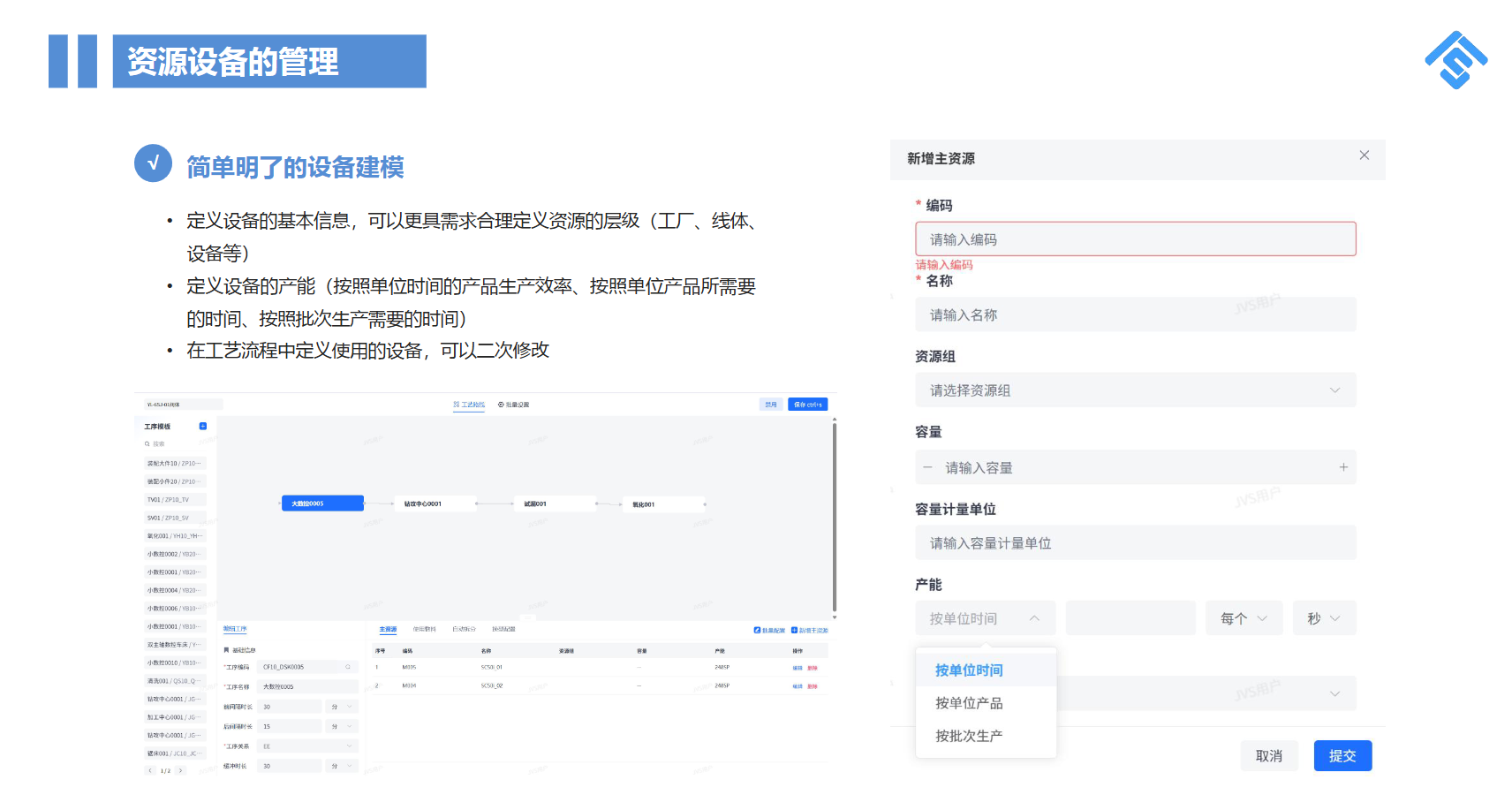Click the 提交 button

1342,756
